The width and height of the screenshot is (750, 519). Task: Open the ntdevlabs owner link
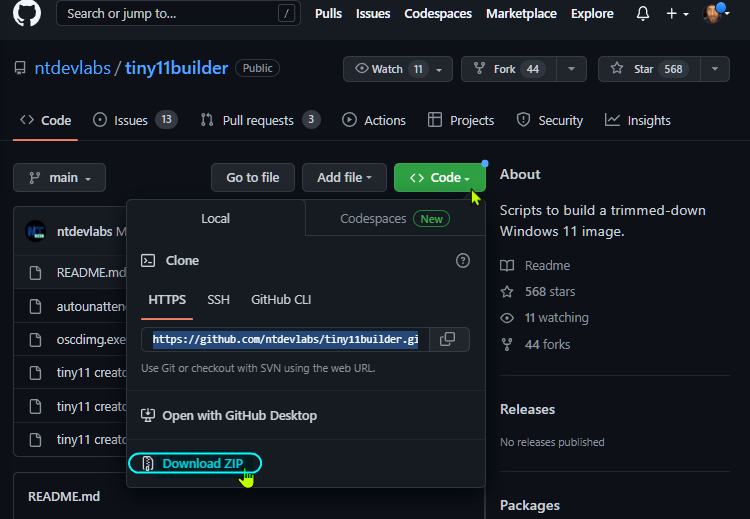[73, 68]
